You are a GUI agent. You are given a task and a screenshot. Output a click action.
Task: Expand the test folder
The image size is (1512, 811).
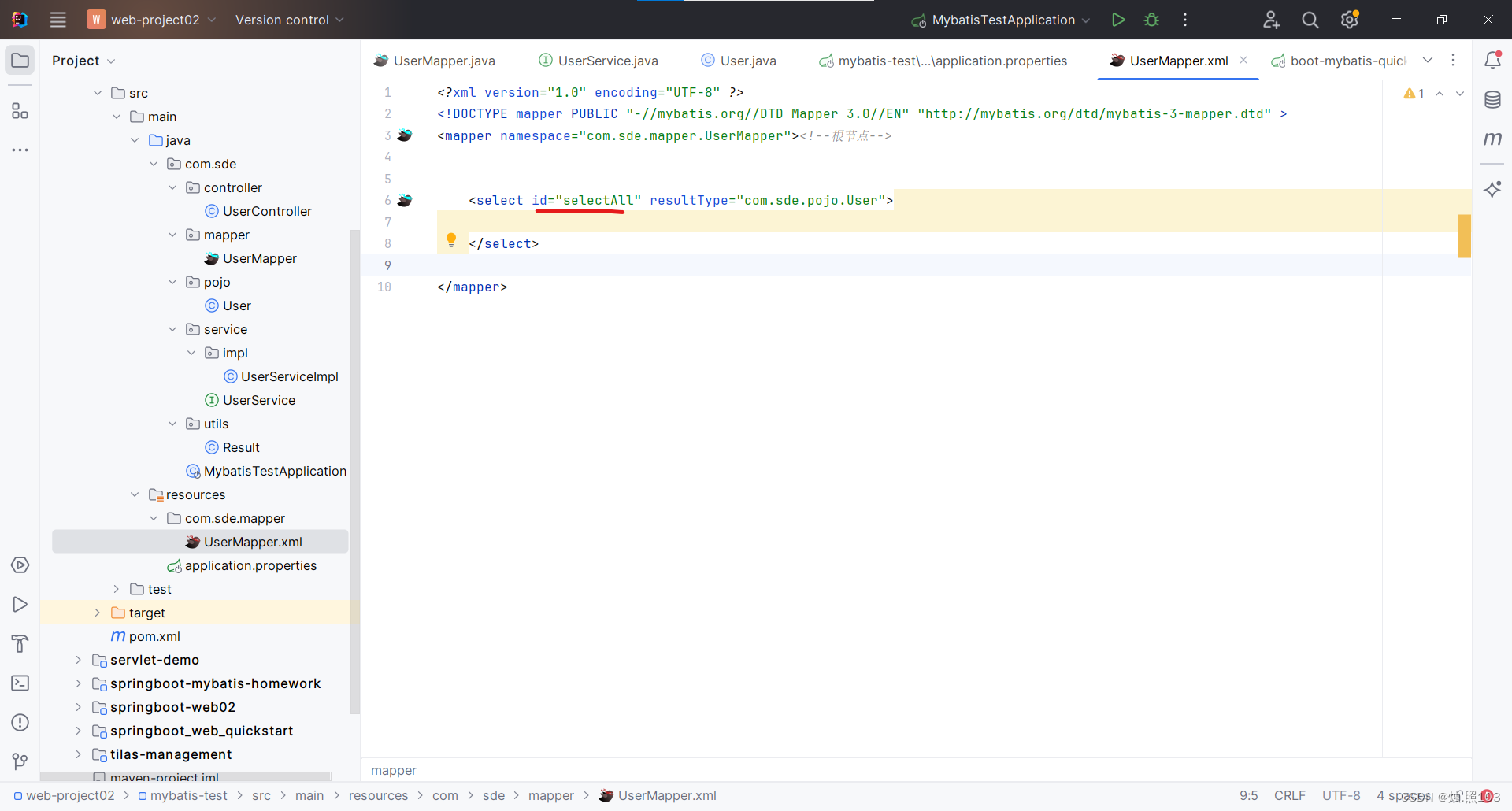[117, 589]
